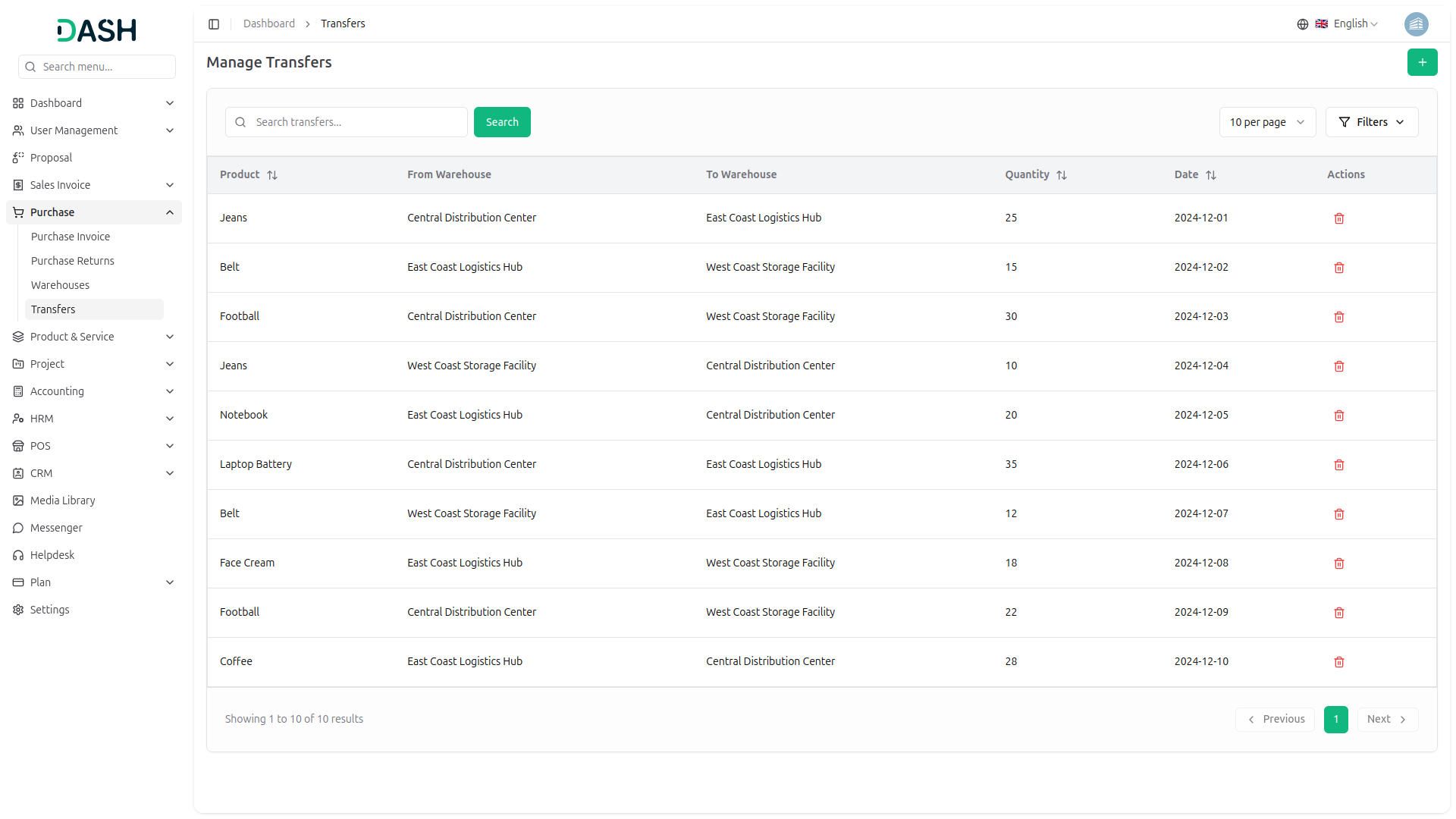This screenshot has height=819, width=1456.
Task: Click trash icon for Laptop Battery transfer
Action: click(x=1338, y=465)
